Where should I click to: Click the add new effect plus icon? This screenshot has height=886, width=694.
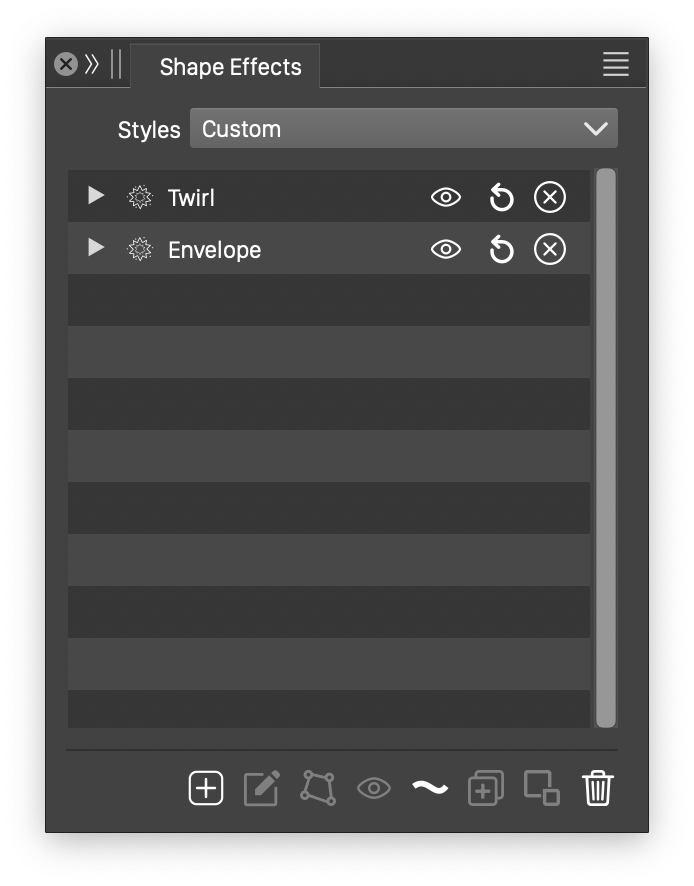point(206,788)
